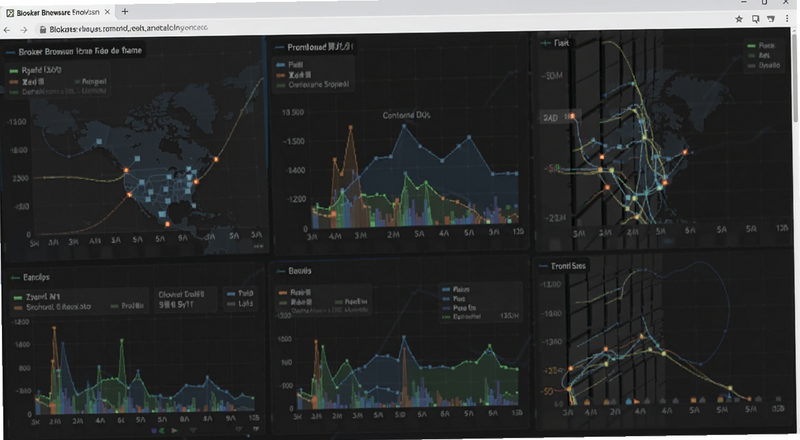Toggle gray Lald legend entry

[240, 304]
